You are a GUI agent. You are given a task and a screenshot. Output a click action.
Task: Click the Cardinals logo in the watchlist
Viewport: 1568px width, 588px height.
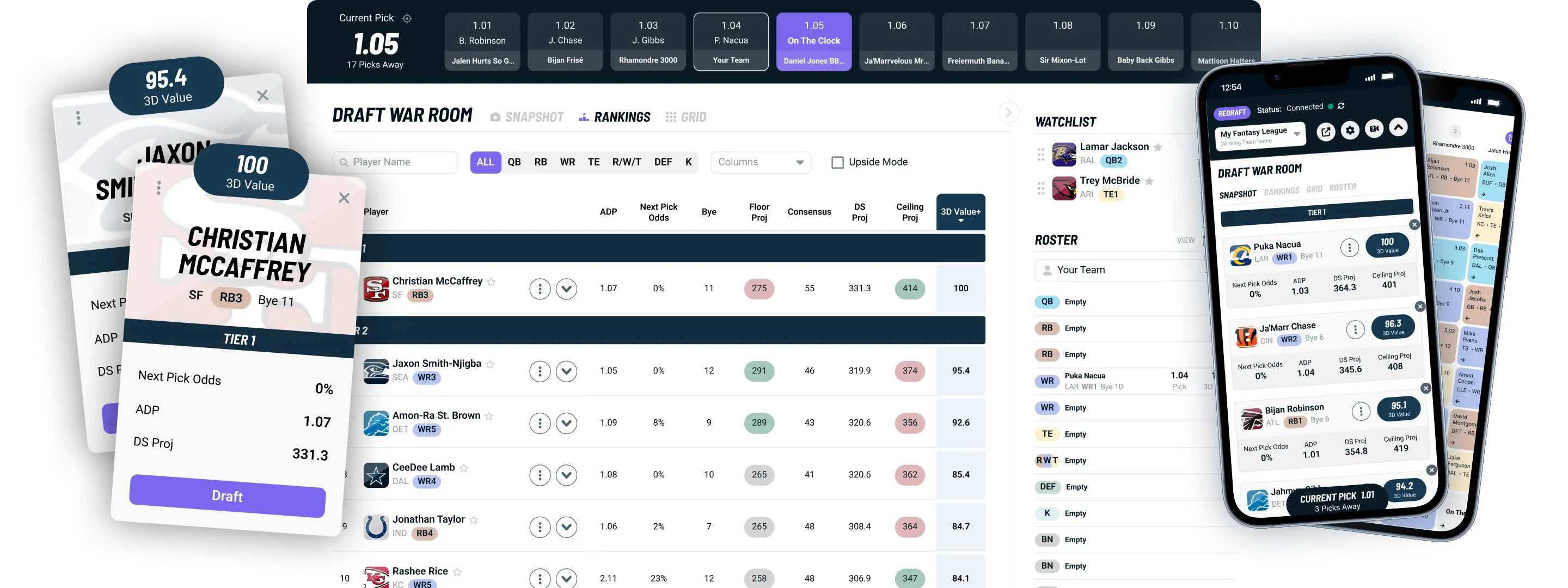[x=1064, y=188]
